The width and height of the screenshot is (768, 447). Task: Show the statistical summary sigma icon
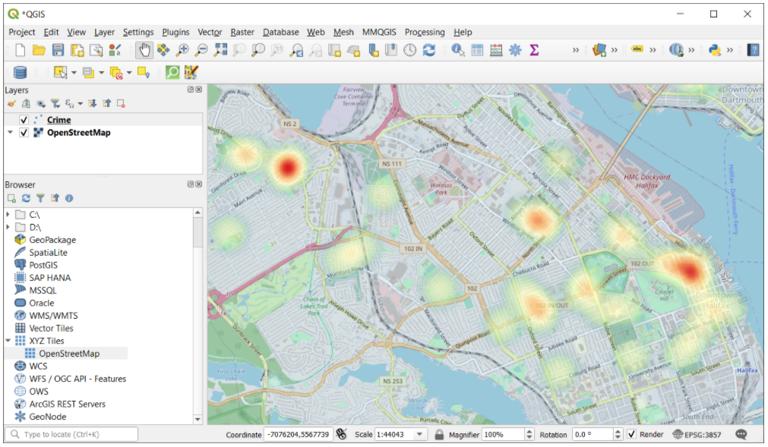click(534, 50)
